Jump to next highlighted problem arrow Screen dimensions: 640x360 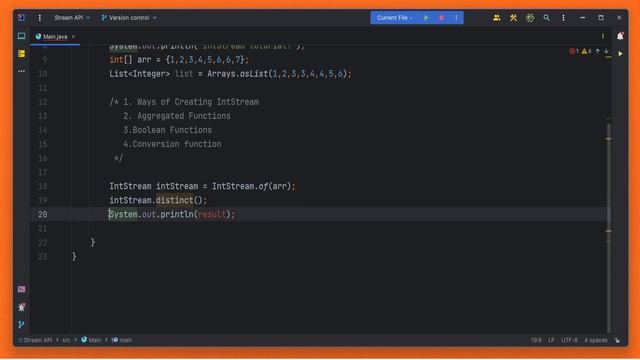(x=606, y=51)
